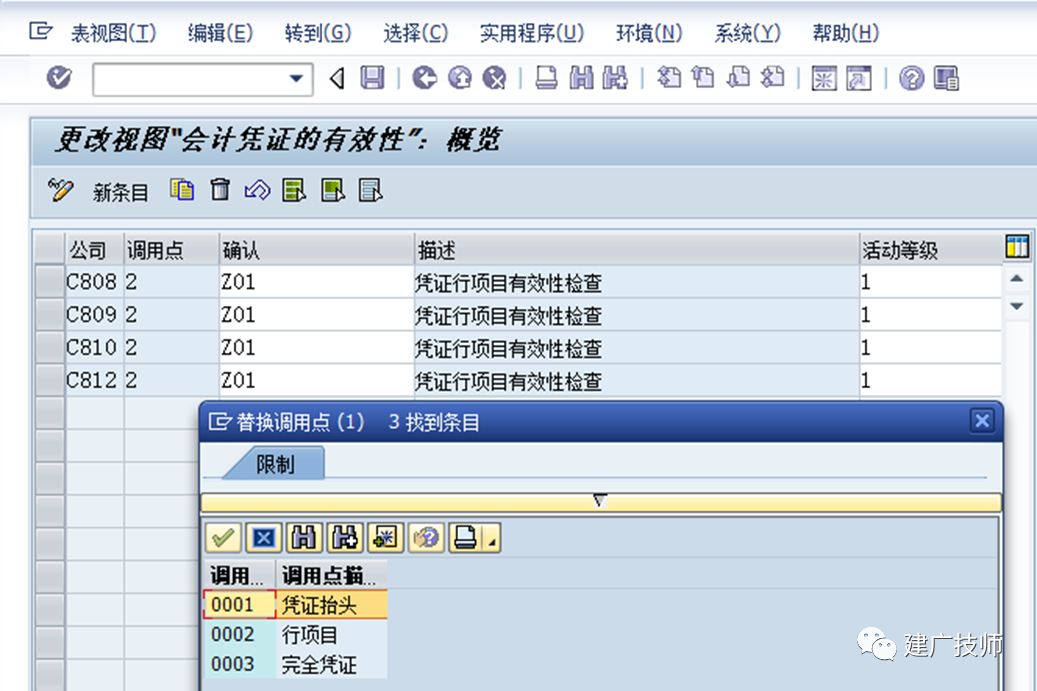
Task: Click the table scroll down arrow
Action: coord(1016,306)
